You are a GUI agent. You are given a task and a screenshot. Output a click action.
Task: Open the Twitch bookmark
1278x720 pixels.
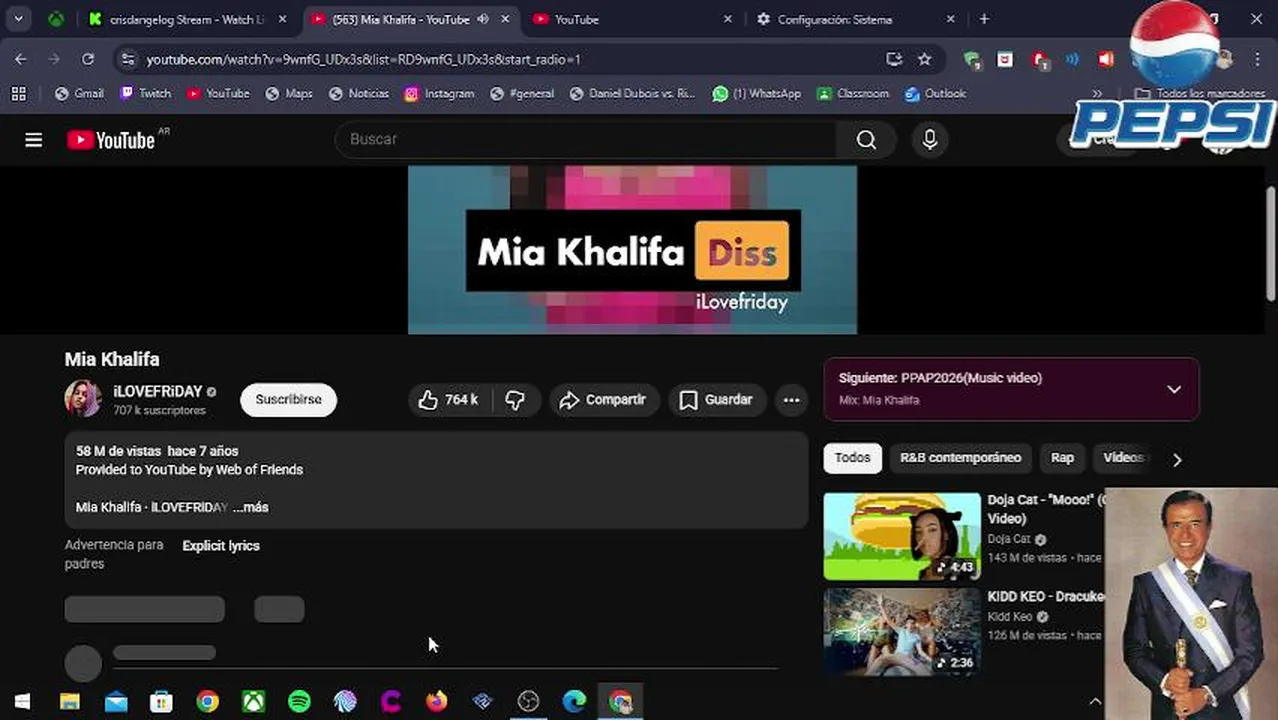(146, 93)
